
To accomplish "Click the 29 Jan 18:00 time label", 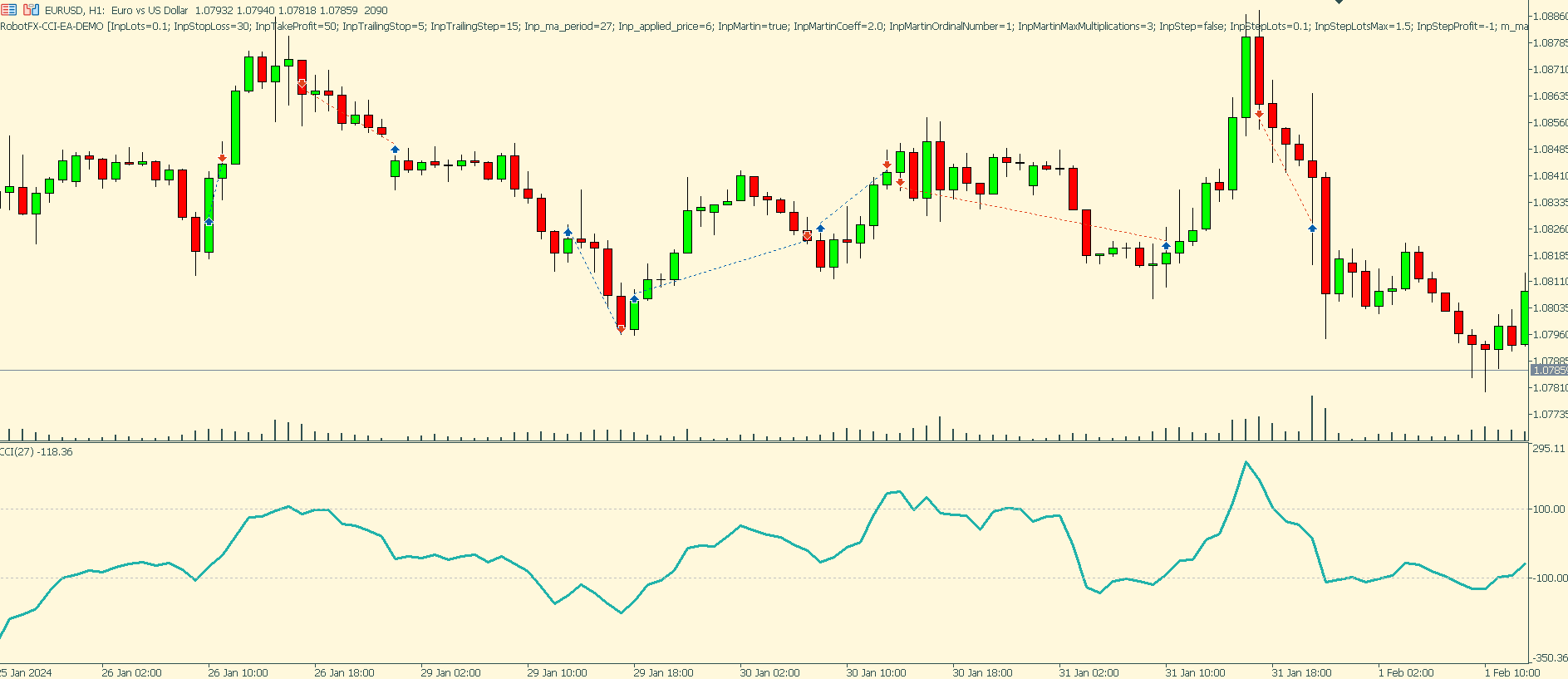I will click(x=663, y=673).
